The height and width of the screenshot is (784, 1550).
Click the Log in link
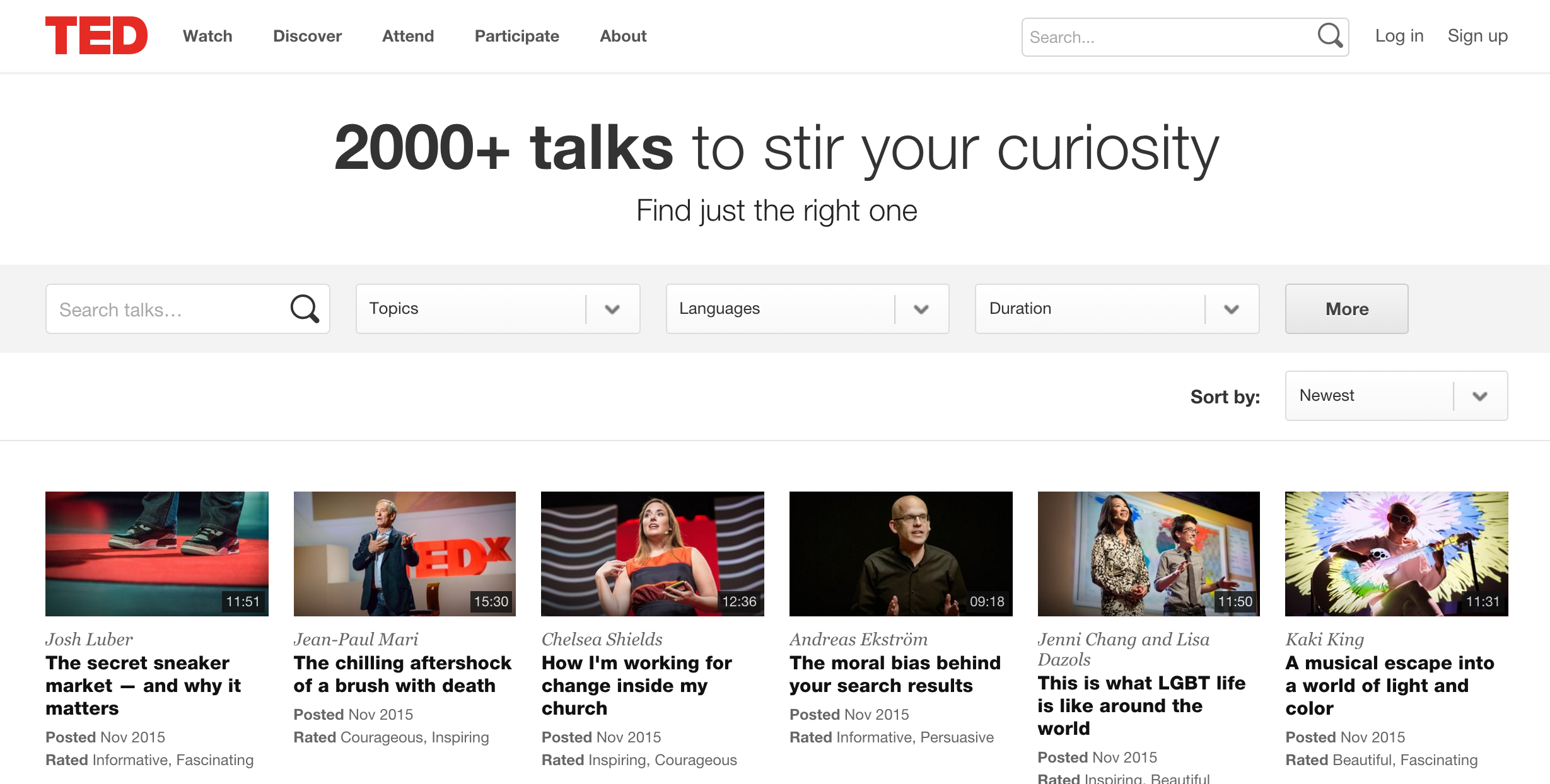click(x=1399, y=36)
